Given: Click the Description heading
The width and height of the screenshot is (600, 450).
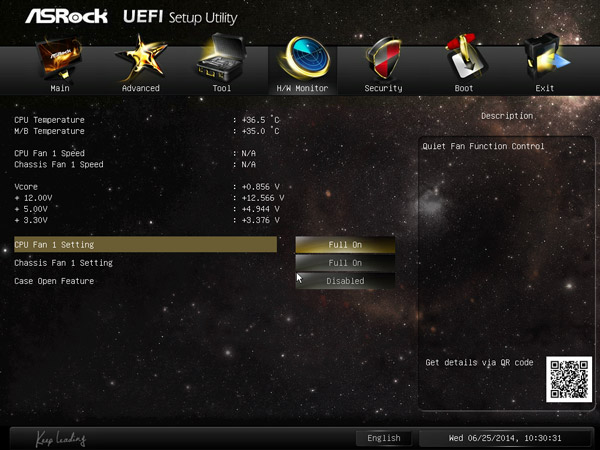Looking at the screenshot, I should tap(507, 116).
